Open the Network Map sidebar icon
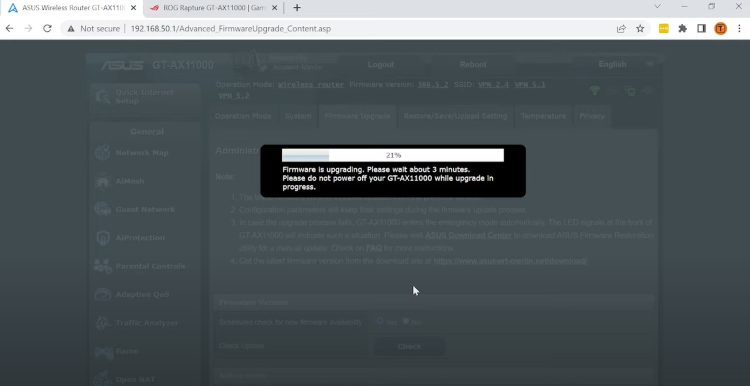 [x=103, y=153]
